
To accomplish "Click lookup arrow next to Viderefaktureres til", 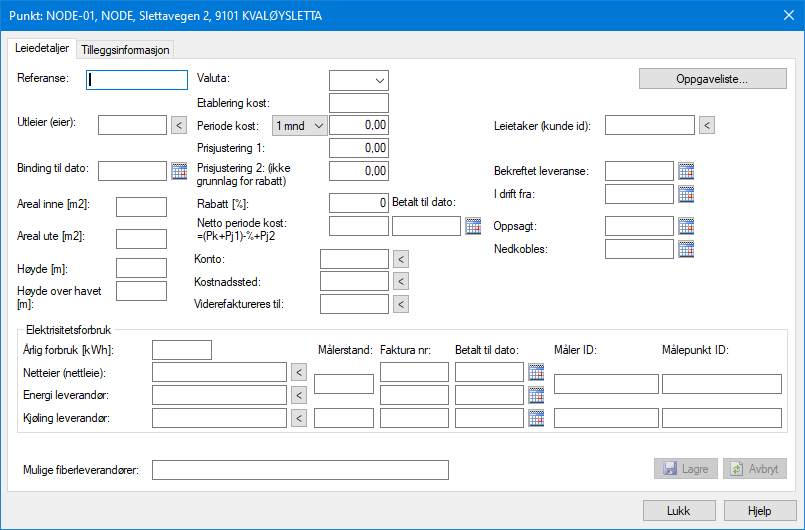I will [401, 304].
